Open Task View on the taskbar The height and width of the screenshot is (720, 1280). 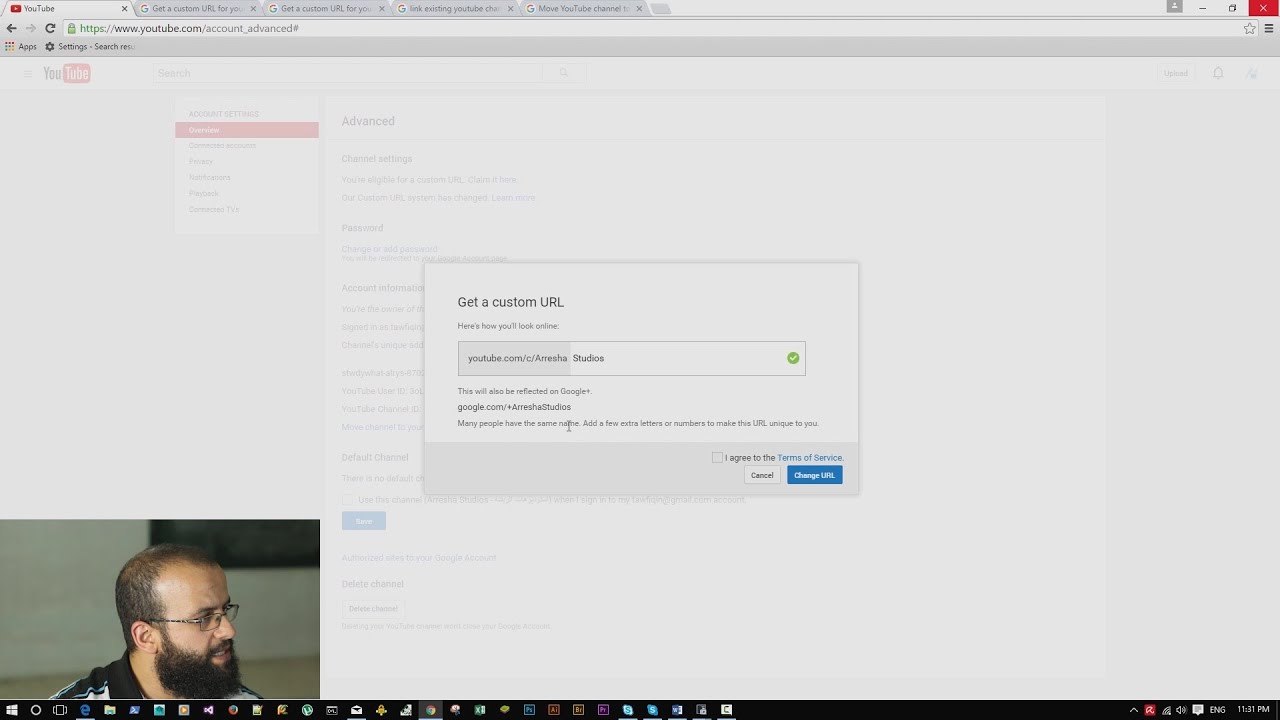point(60,710)
